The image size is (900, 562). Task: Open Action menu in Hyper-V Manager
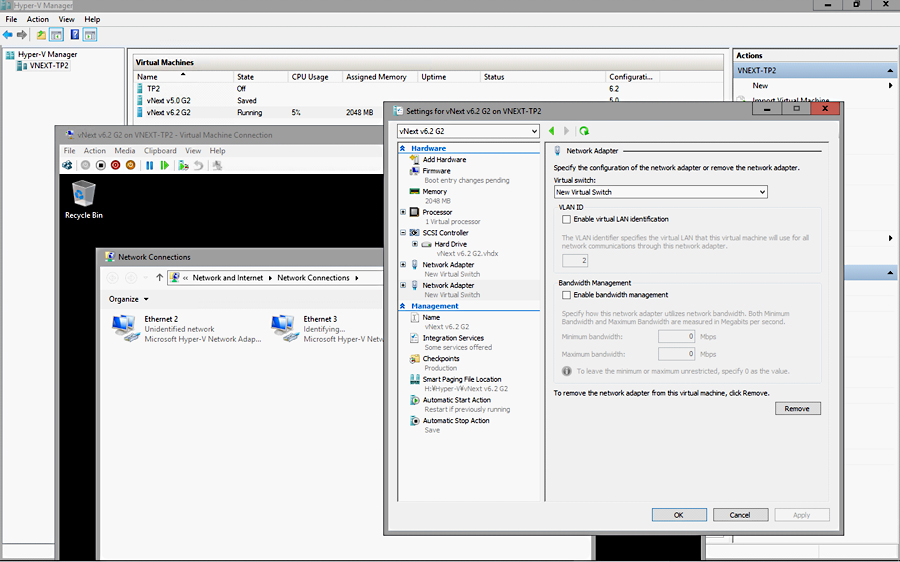(38, 19)
